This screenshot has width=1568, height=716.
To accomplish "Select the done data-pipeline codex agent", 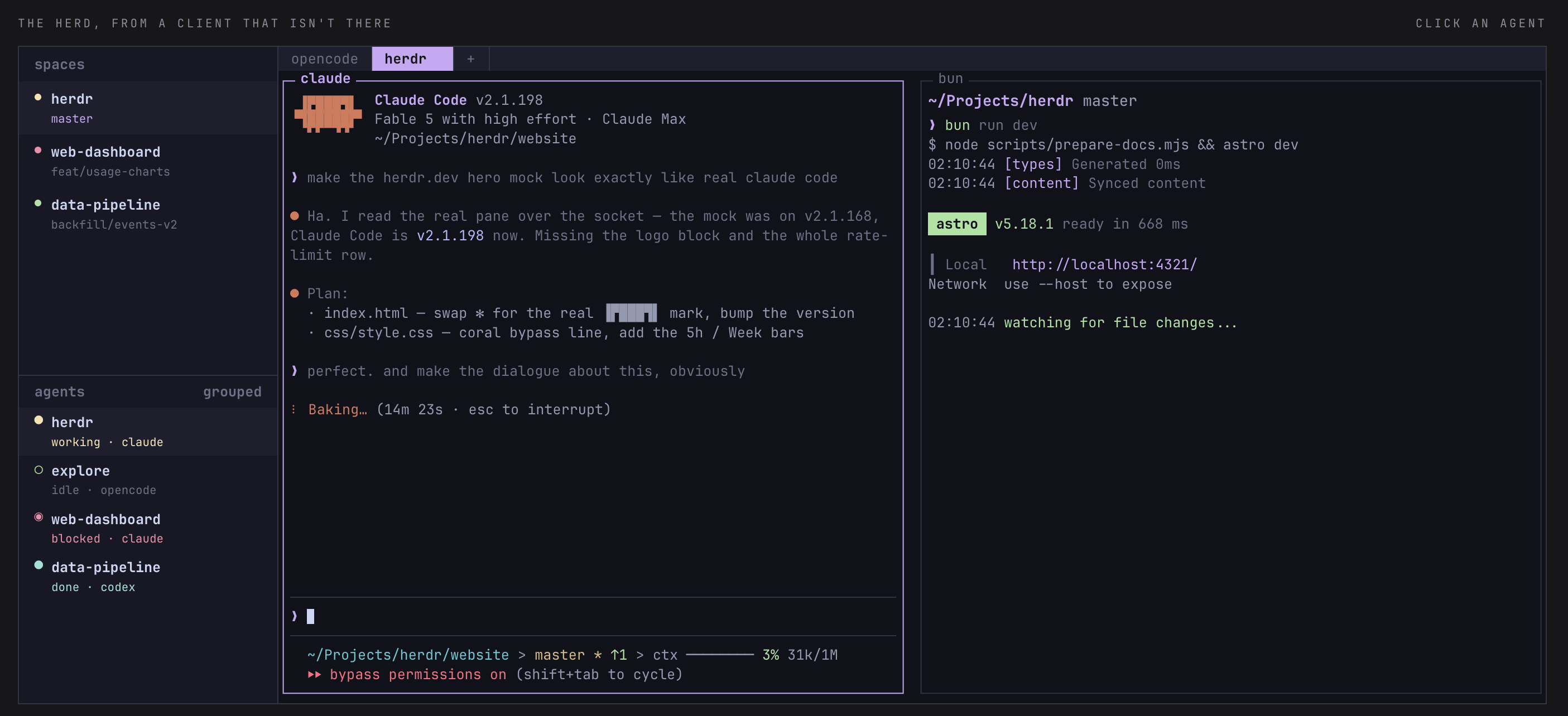I will click(148, 576).
